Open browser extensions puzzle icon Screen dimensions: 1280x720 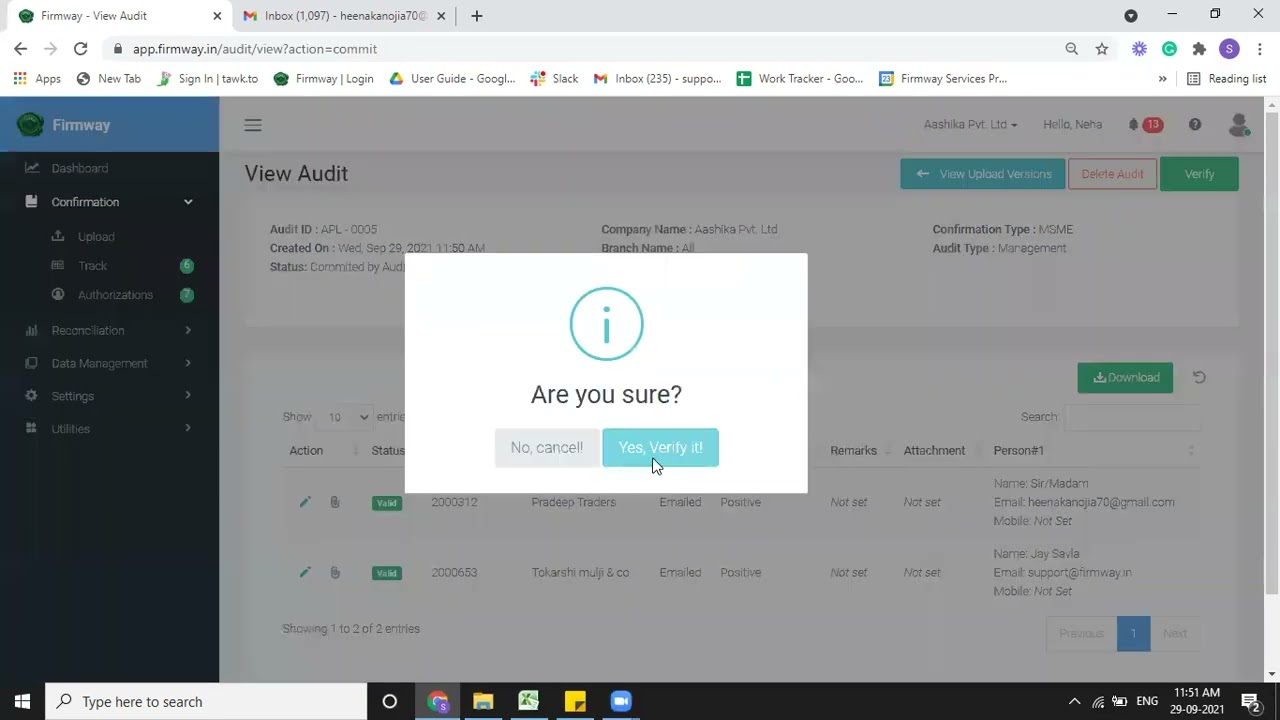tap(1199, 48)
